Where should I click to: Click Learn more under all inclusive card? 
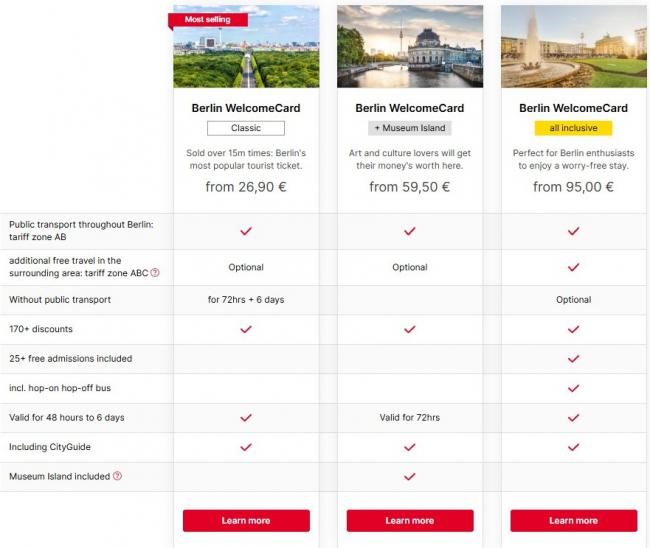click(x=574, y=521)
